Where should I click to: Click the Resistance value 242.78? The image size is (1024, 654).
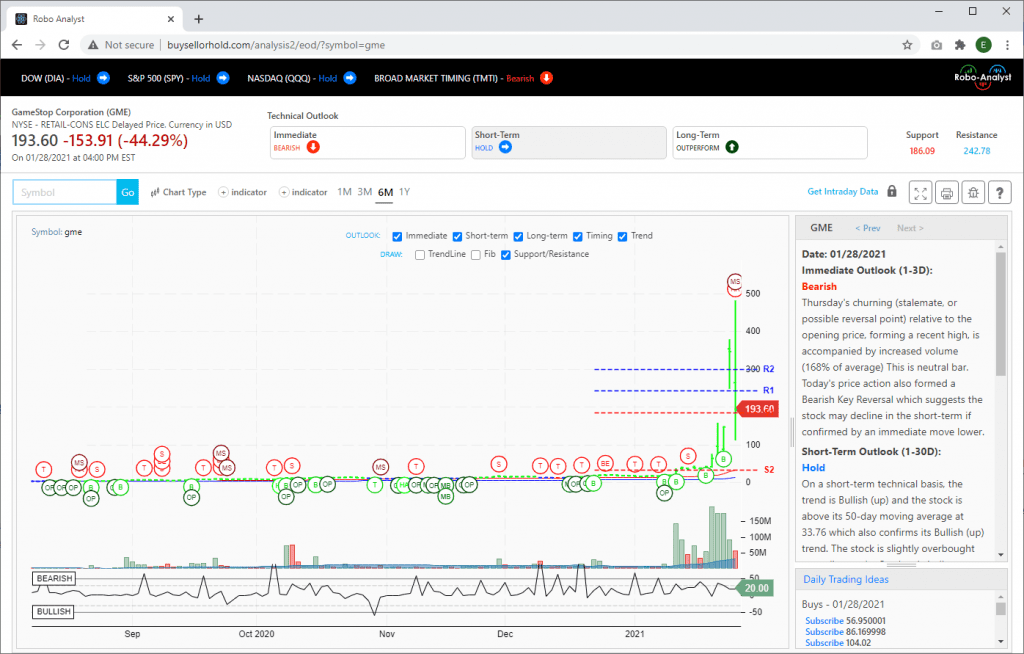point(976,151)
